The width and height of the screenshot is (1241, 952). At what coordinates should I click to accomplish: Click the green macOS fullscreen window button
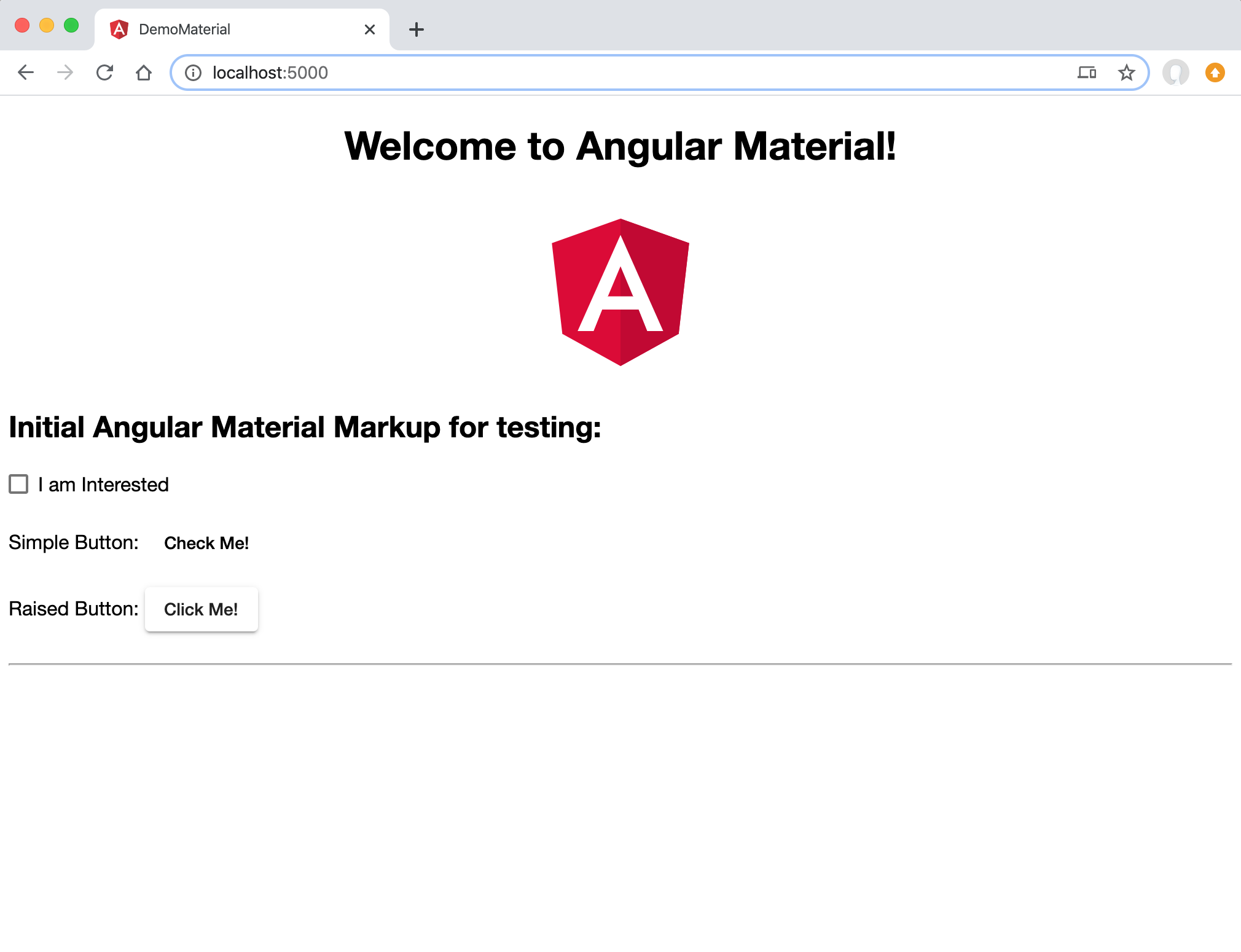[71, 25]
